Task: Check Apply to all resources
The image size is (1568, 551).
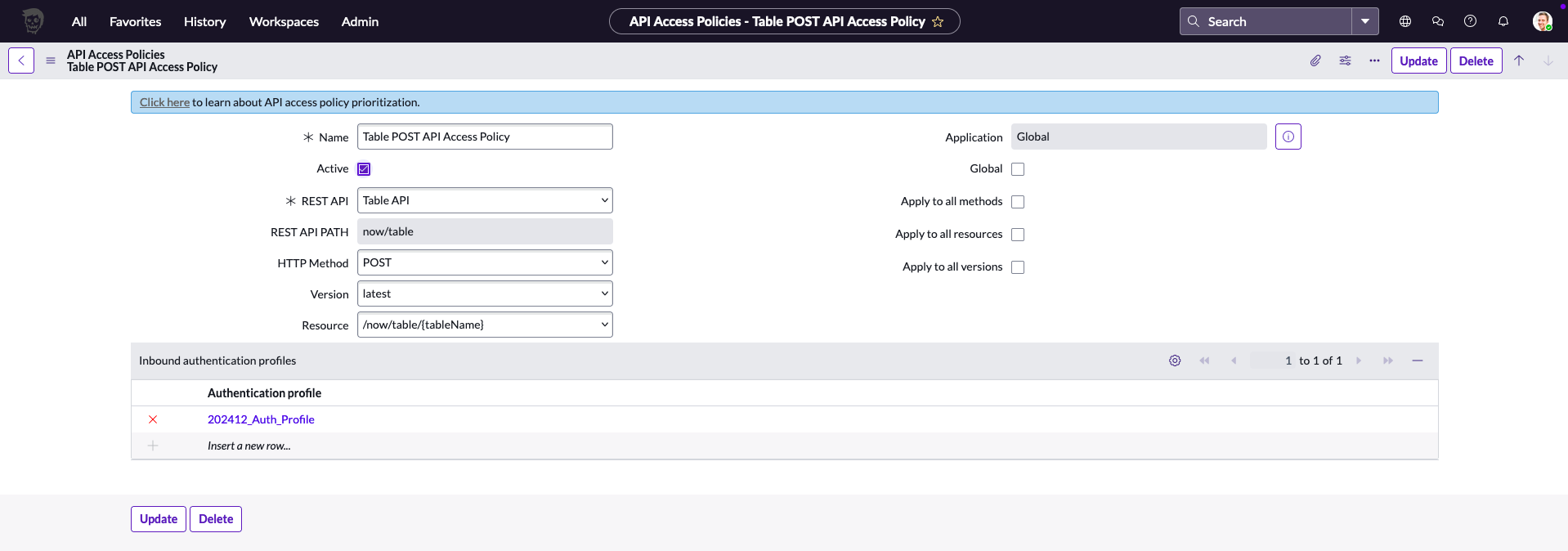Action: (x=1018, y=235)
